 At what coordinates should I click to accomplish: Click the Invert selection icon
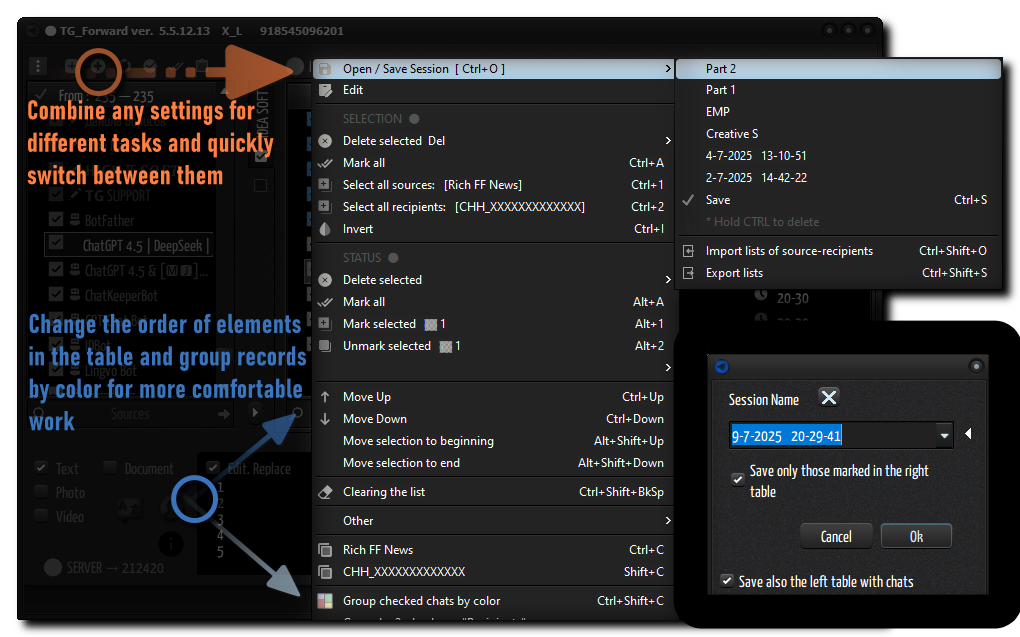325,229
